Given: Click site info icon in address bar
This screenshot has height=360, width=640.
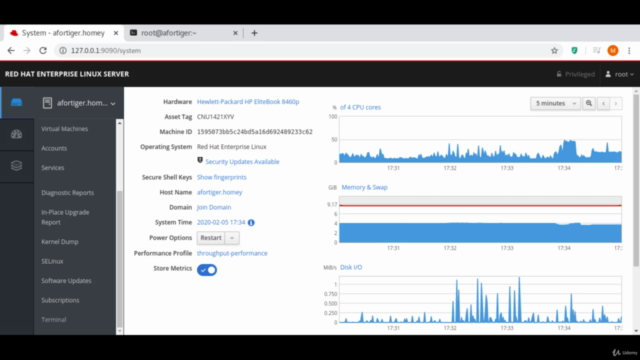Looking at the screenshot, I should tap(63, 51).
